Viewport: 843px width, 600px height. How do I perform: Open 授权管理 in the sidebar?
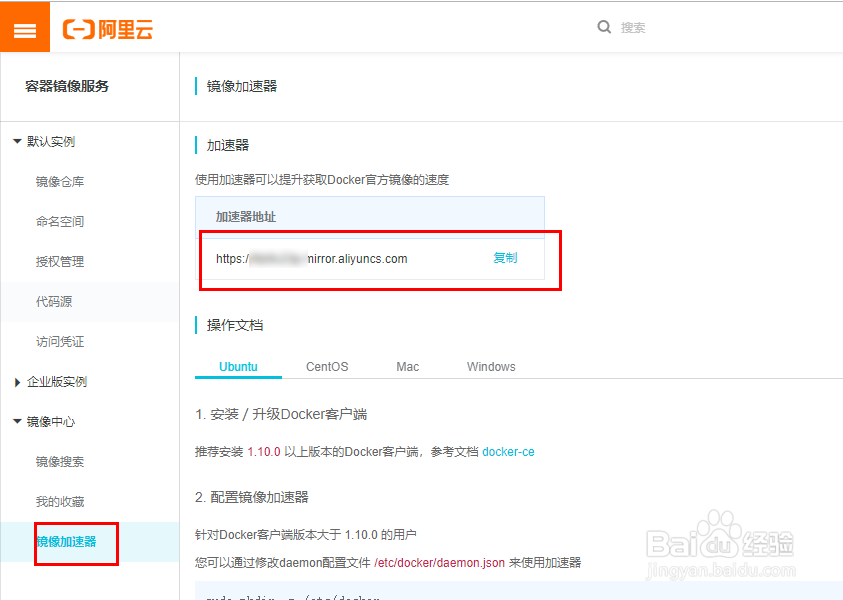(x=60, y=262)
